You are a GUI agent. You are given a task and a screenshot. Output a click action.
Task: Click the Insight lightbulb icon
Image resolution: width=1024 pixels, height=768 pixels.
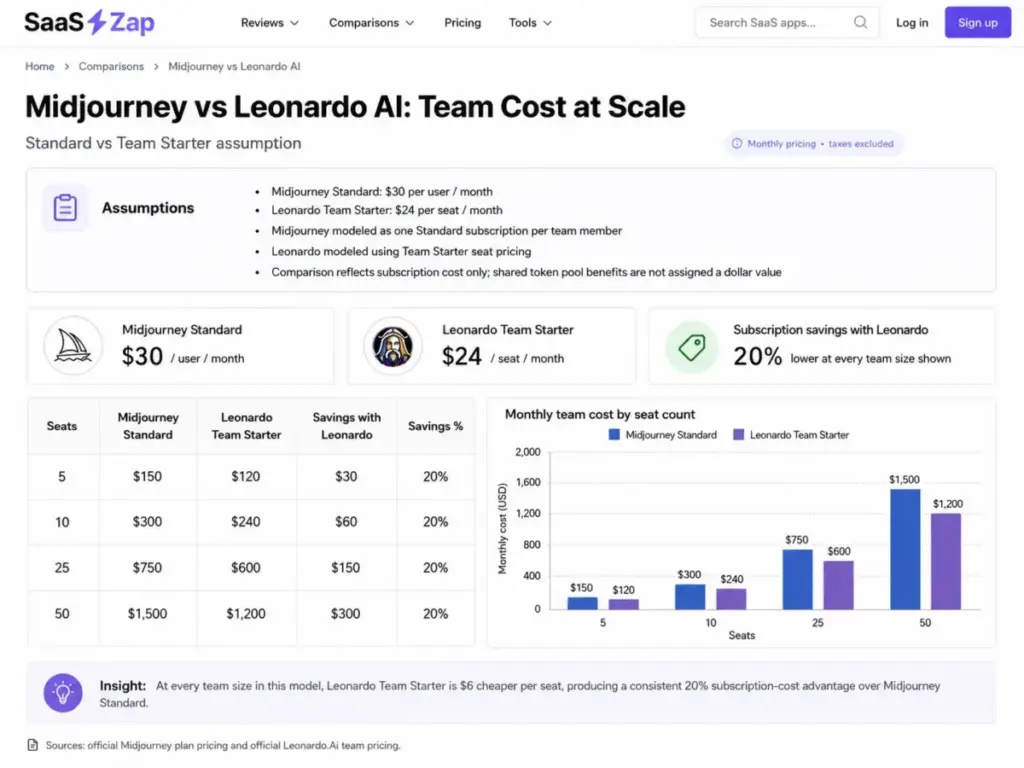(63, 693)
